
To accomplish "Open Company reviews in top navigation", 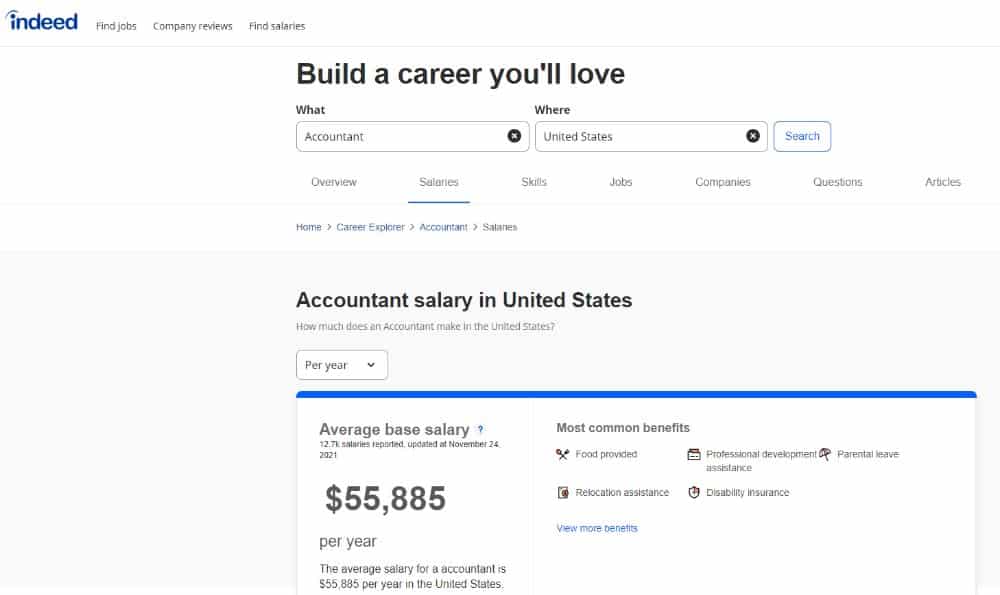I will (193, 26).
